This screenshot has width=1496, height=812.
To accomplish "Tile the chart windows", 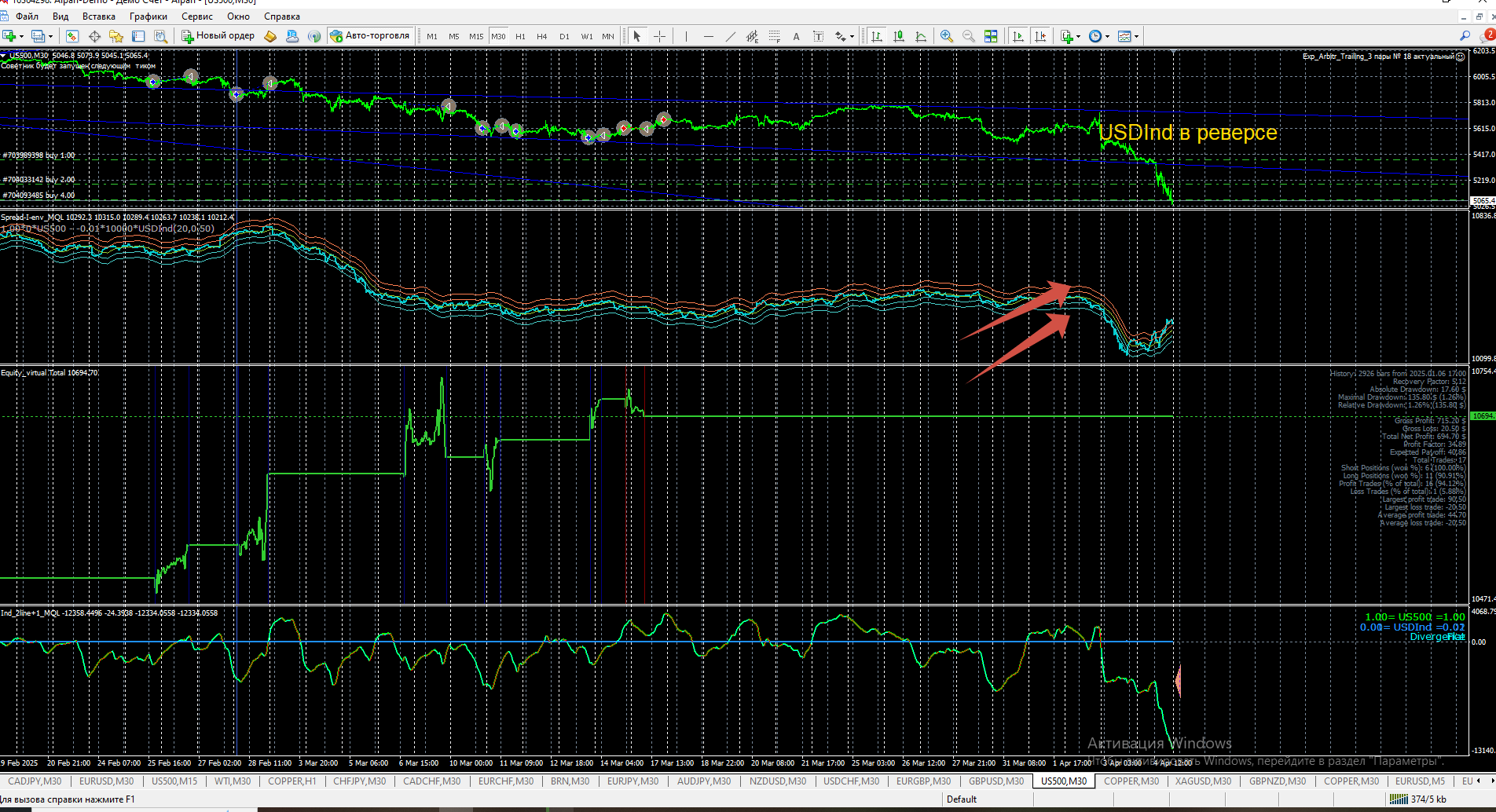I will tap(991, 36).
